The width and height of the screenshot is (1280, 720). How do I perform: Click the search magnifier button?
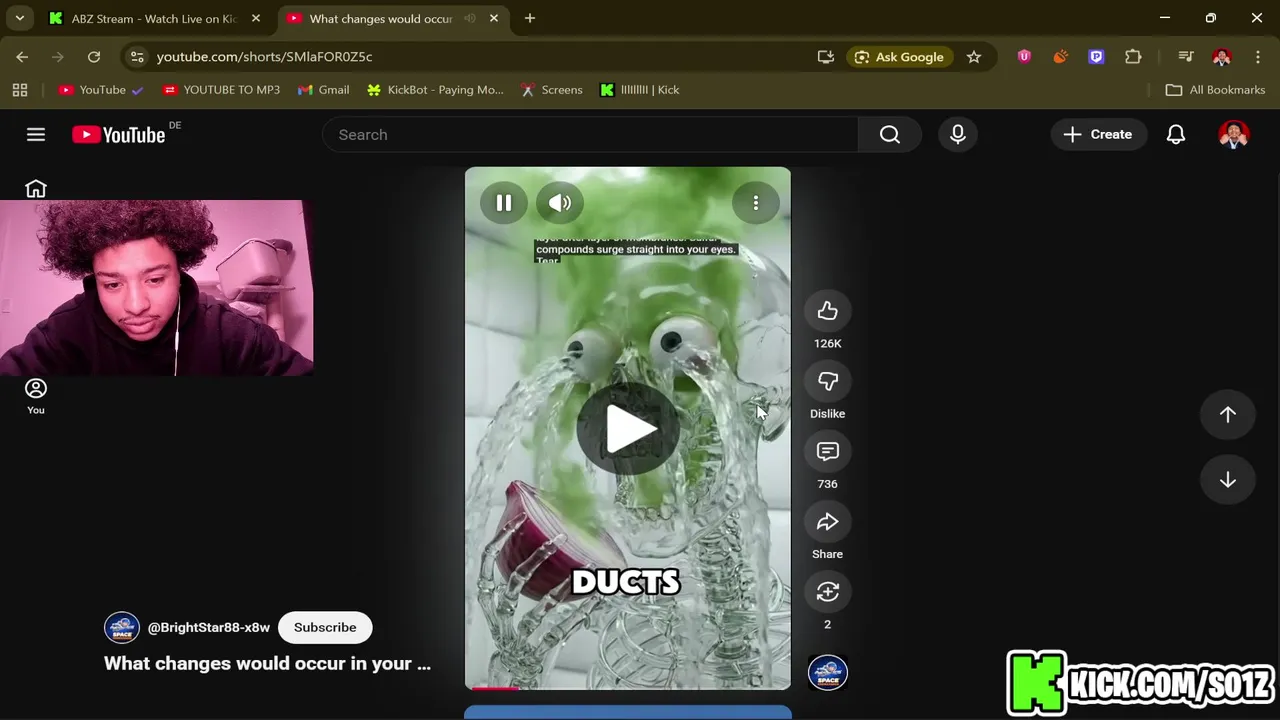[x=889, y=134]
